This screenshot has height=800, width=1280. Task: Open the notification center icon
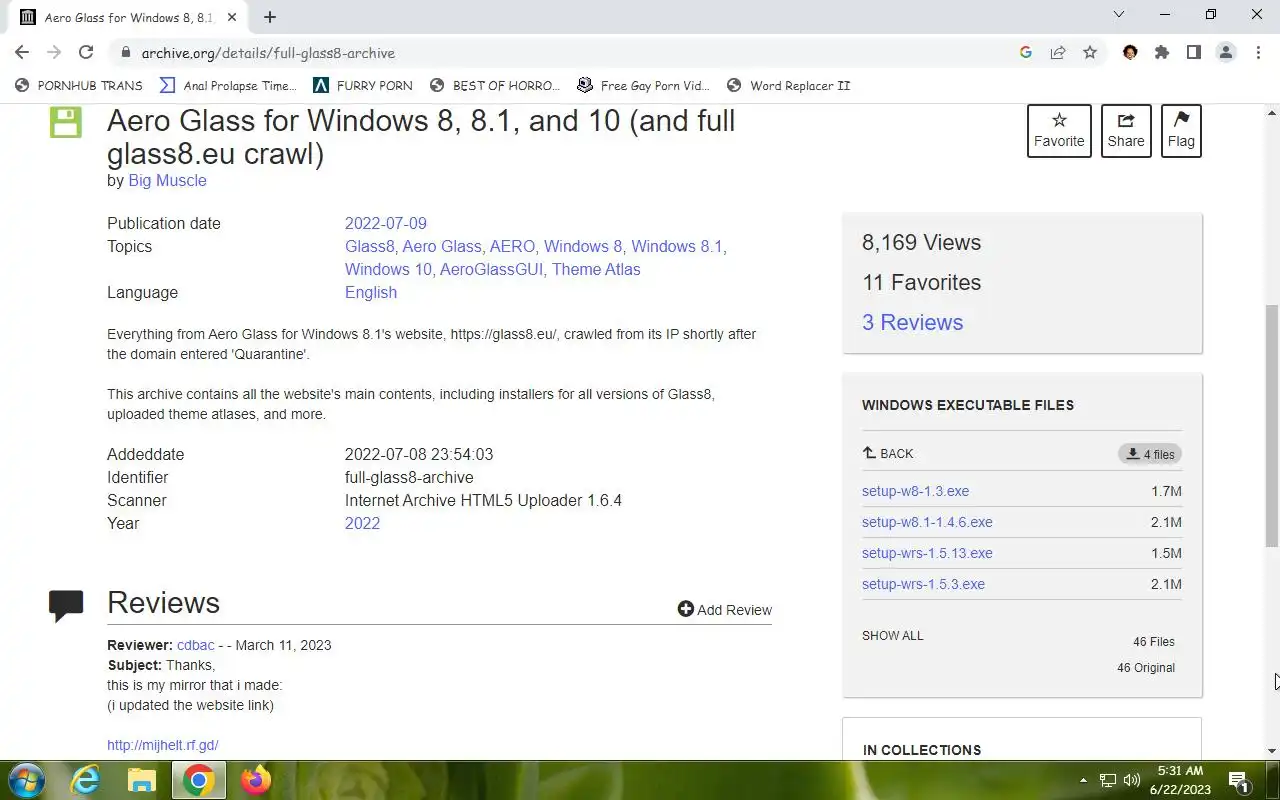(1239, 781)
